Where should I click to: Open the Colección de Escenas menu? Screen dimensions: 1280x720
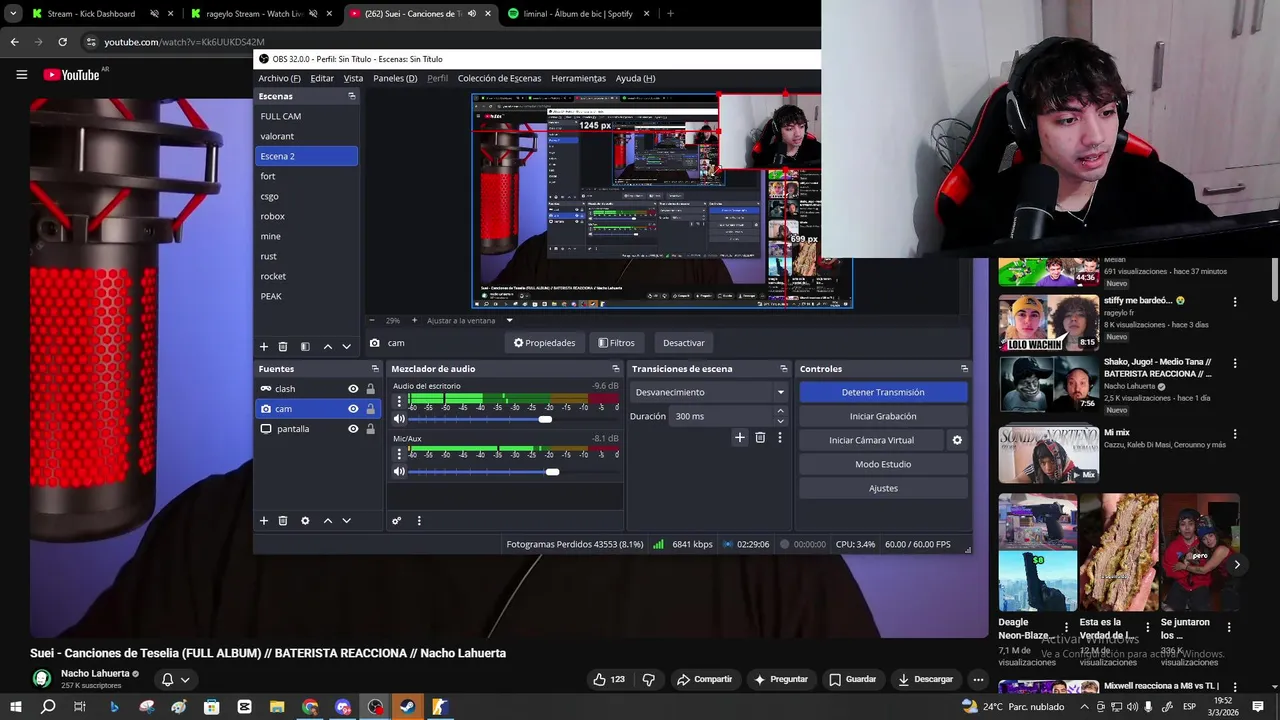pyautogui.click(x=499, y=78)
